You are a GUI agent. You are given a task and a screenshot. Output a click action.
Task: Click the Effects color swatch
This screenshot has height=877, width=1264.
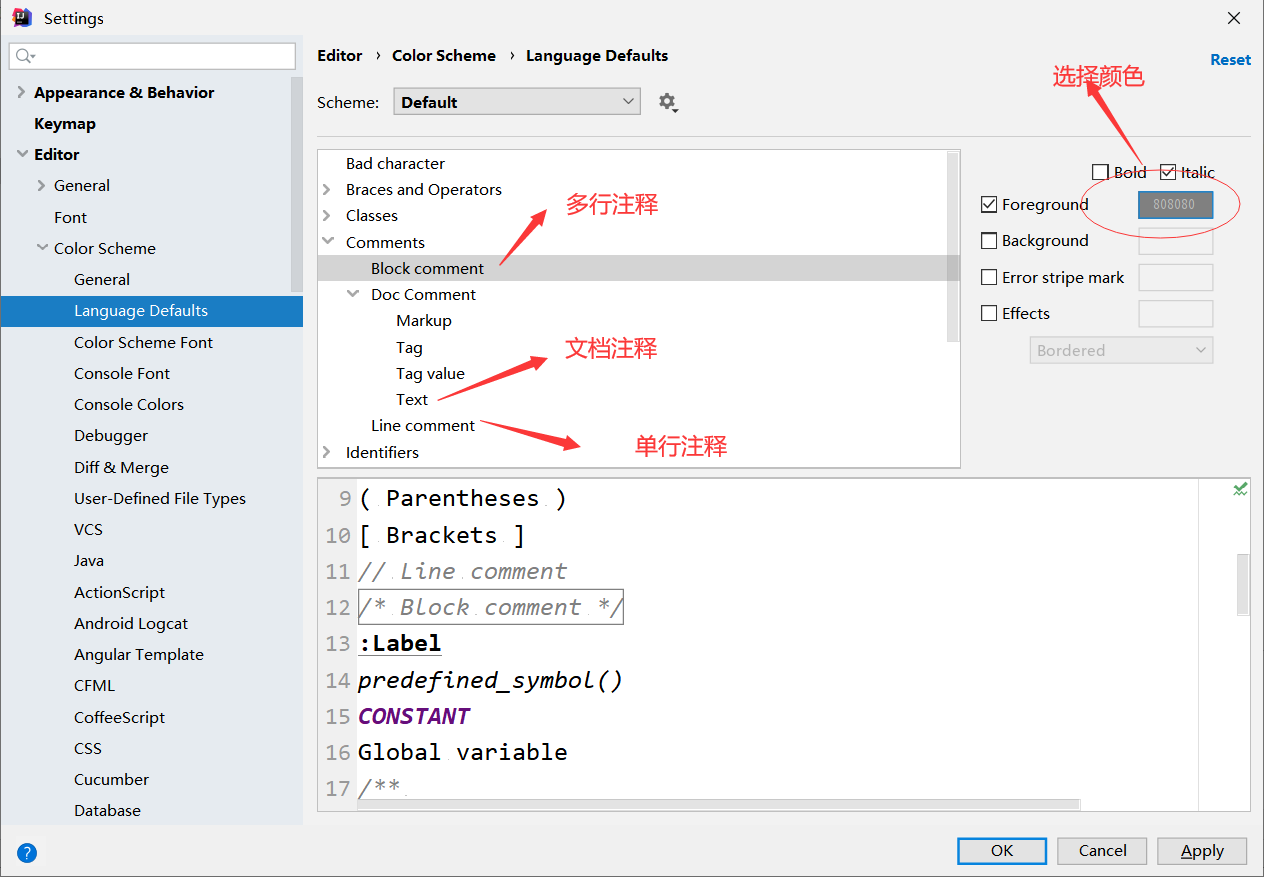1175,313
